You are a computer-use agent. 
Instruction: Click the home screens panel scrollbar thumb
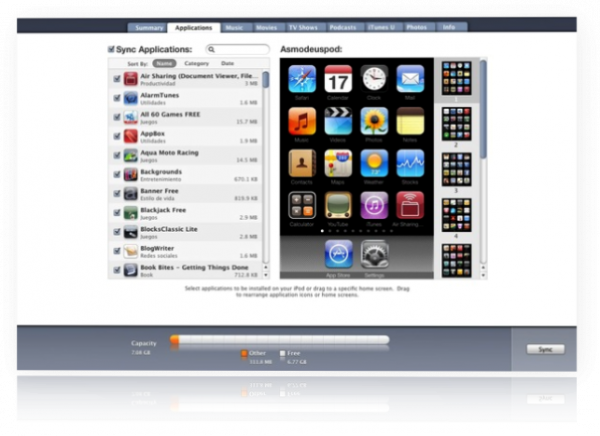[483, 109]
